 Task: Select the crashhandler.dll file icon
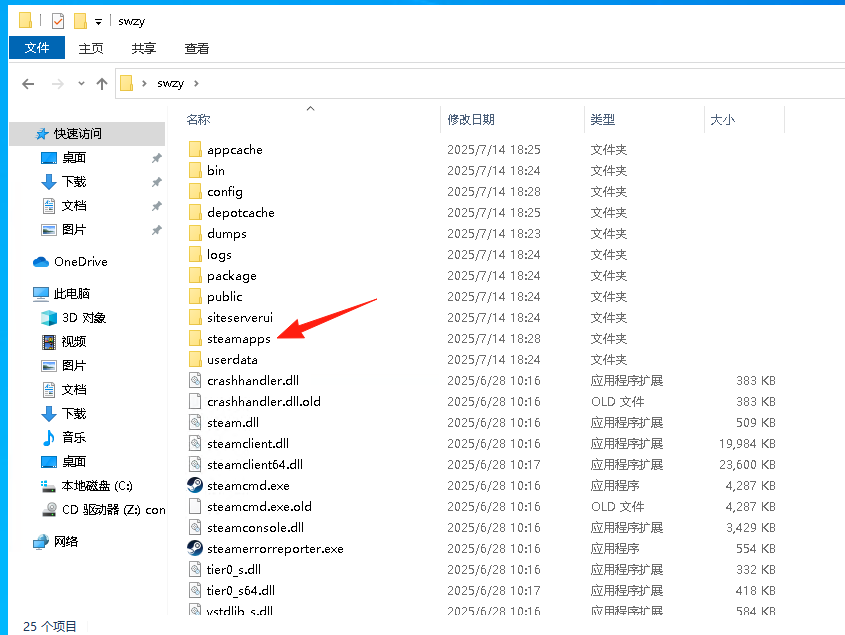195,381
